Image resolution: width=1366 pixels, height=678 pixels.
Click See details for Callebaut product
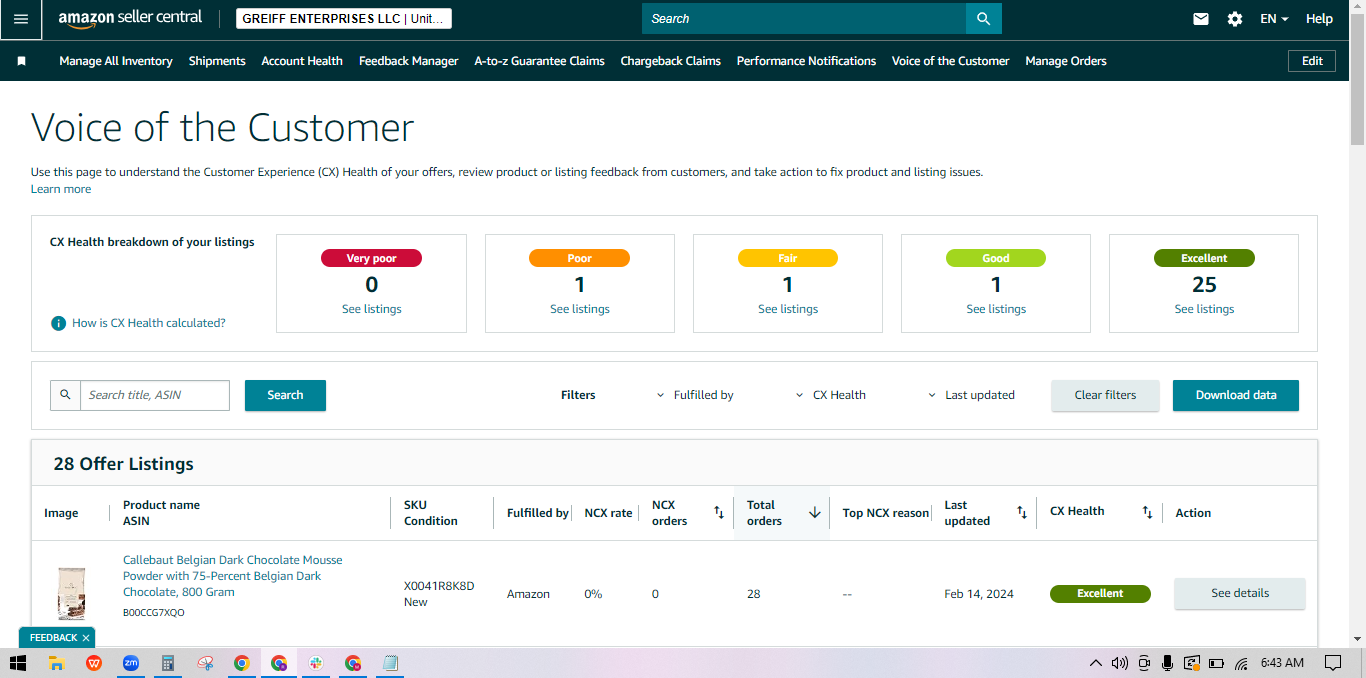click(x=1240, y=593)
